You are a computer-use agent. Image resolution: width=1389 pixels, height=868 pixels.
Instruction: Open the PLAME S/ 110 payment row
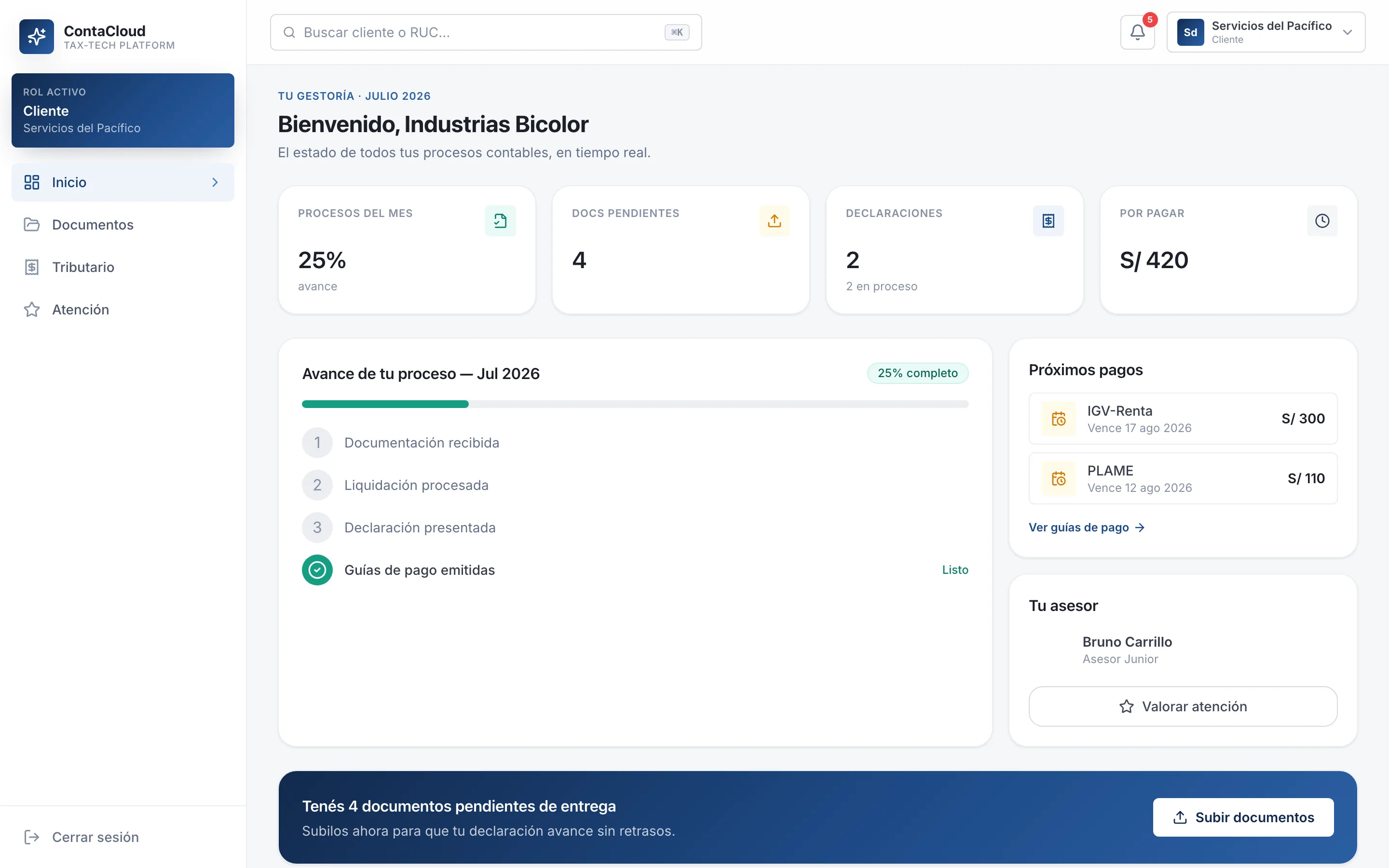coord(1183,478)
